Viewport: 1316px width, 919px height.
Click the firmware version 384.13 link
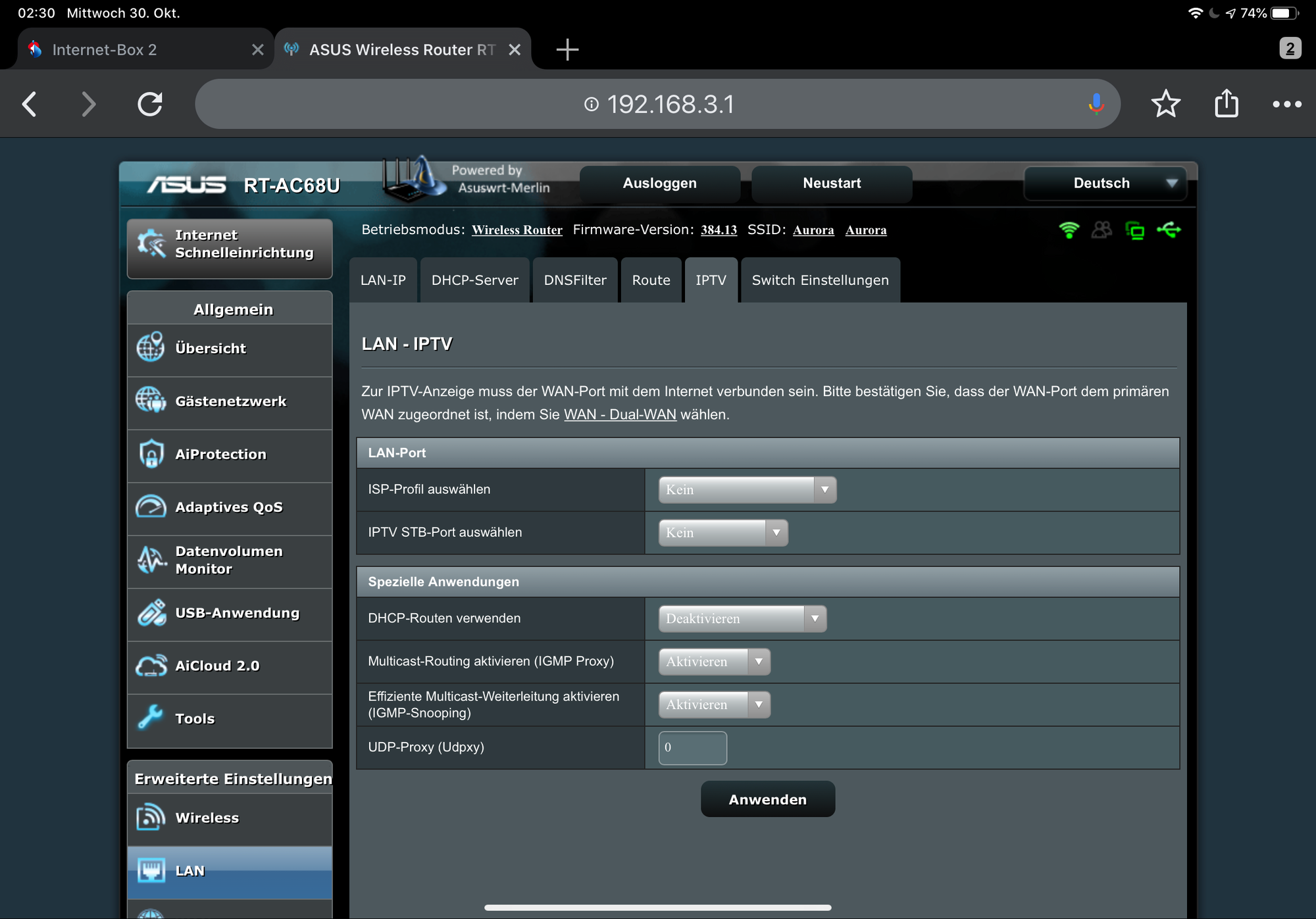pos(719,230)
